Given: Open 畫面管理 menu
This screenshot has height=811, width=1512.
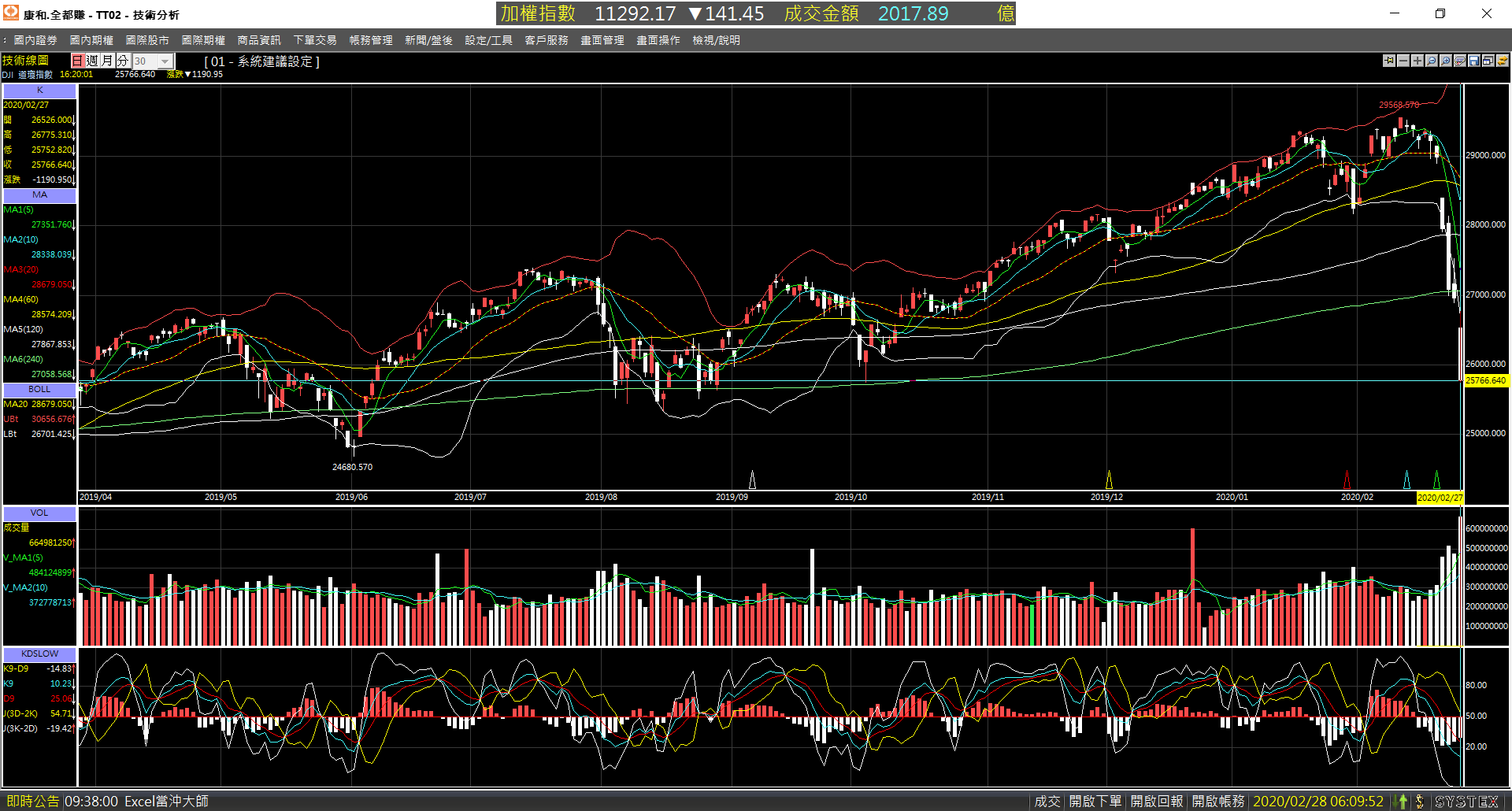Looking at the screenshot, I should click(602, 40).
